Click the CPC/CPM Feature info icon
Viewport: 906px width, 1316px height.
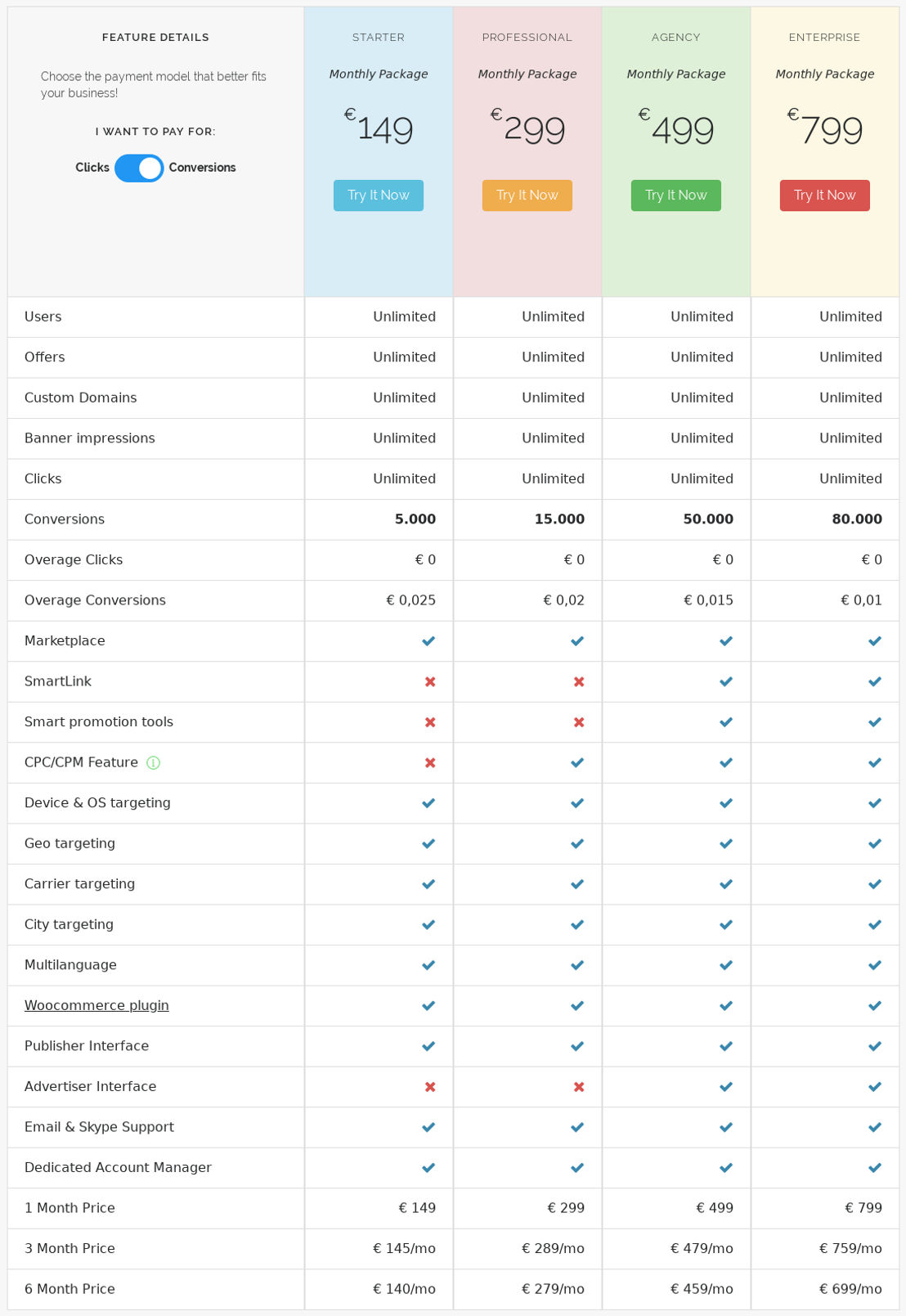[x=153, y=762]
